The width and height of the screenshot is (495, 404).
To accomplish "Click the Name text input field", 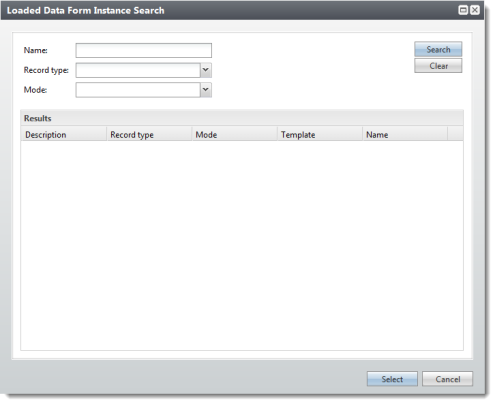I will [x=143, y=50].
